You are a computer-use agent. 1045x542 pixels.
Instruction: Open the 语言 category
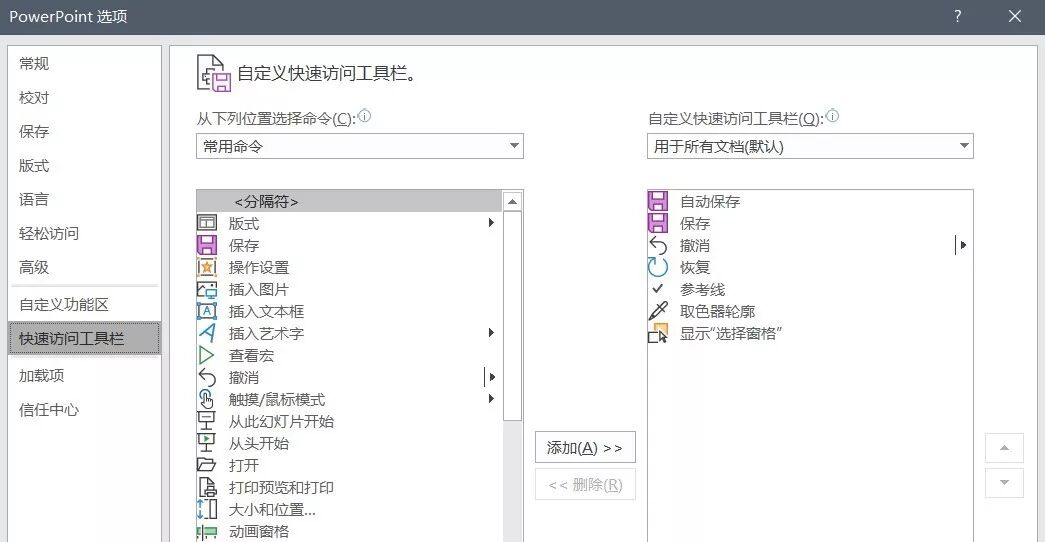click(x=84, y=199)
